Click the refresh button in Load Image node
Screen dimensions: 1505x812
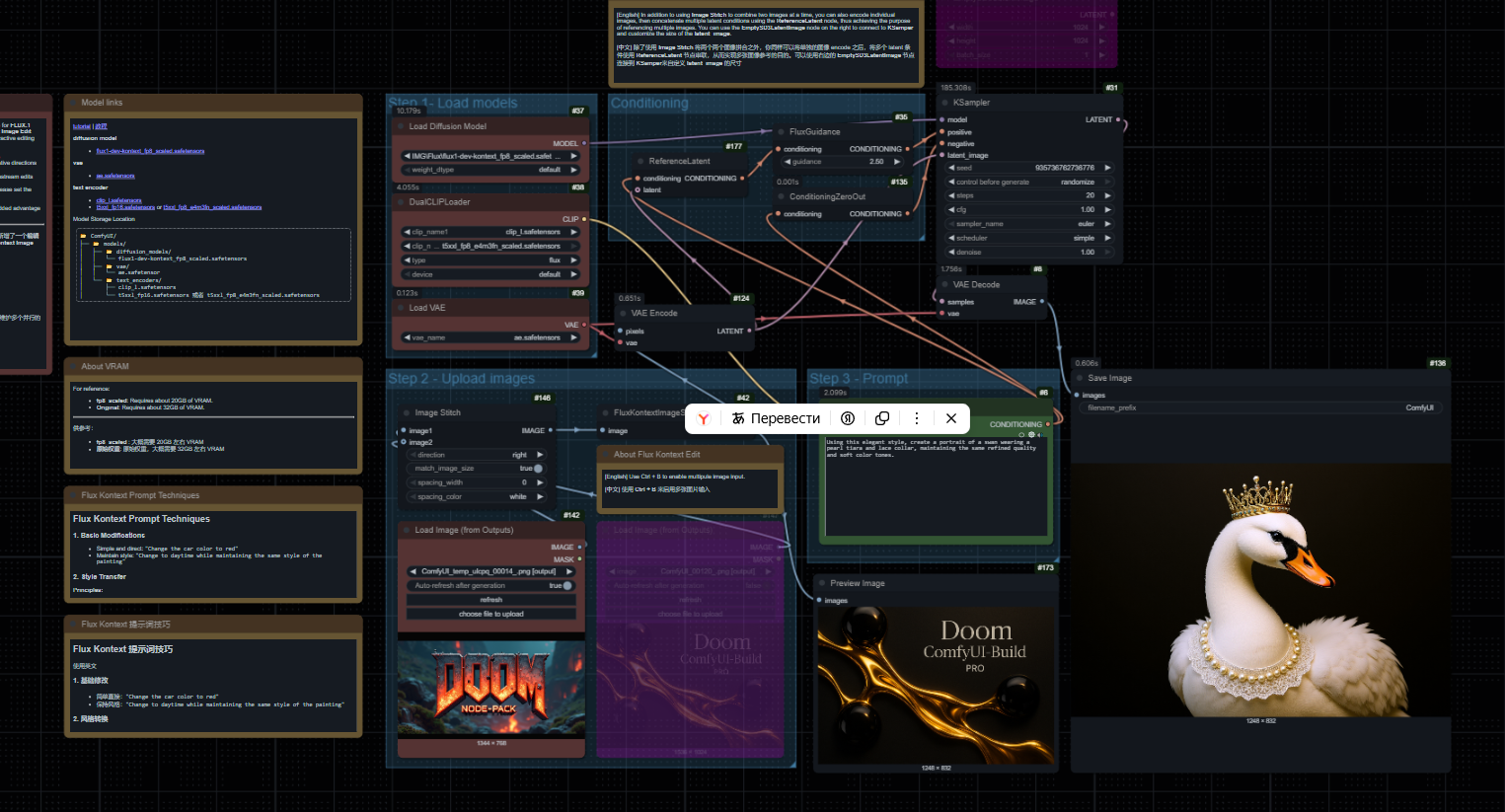[x=490, y=600]
